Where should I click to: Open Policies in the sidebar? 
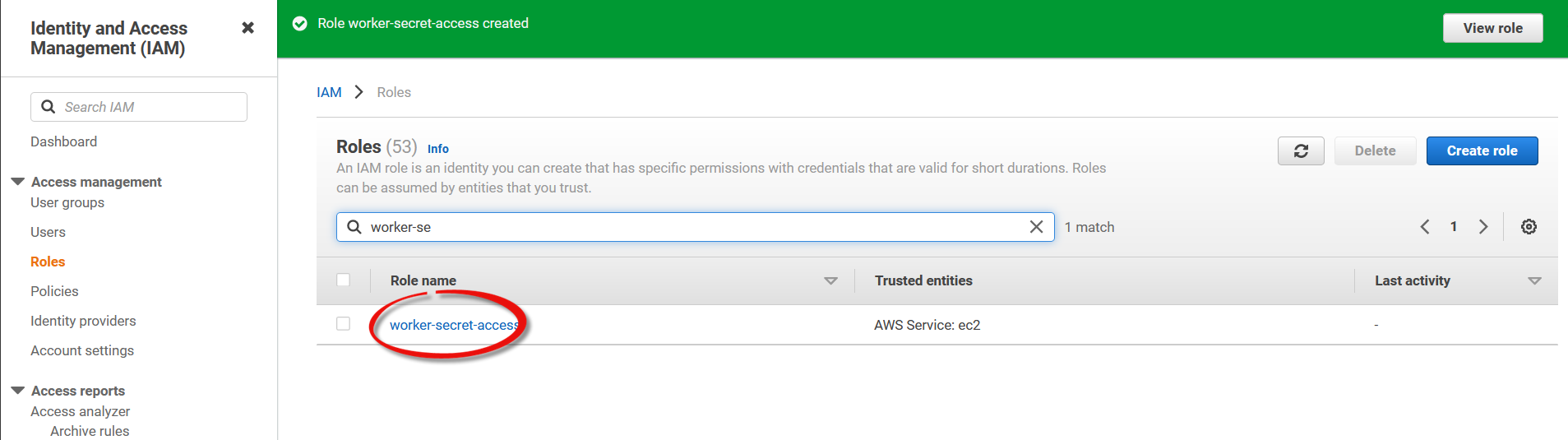(54, 291)
